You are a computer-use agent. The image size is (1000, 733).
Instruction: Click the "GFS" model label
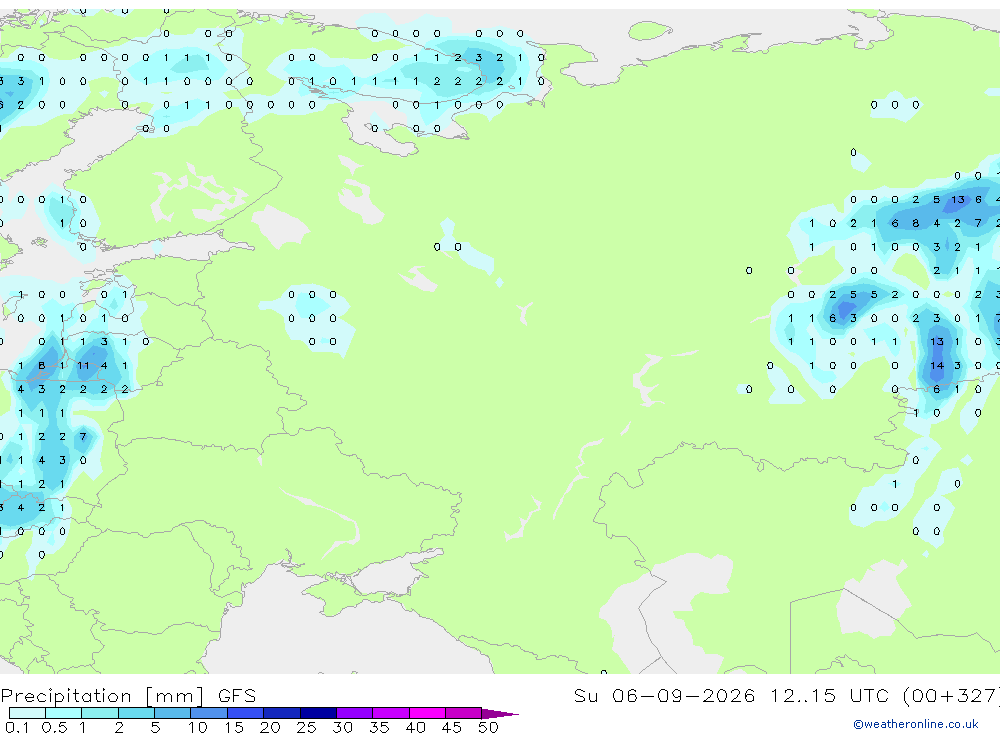(x=237, y=695)
